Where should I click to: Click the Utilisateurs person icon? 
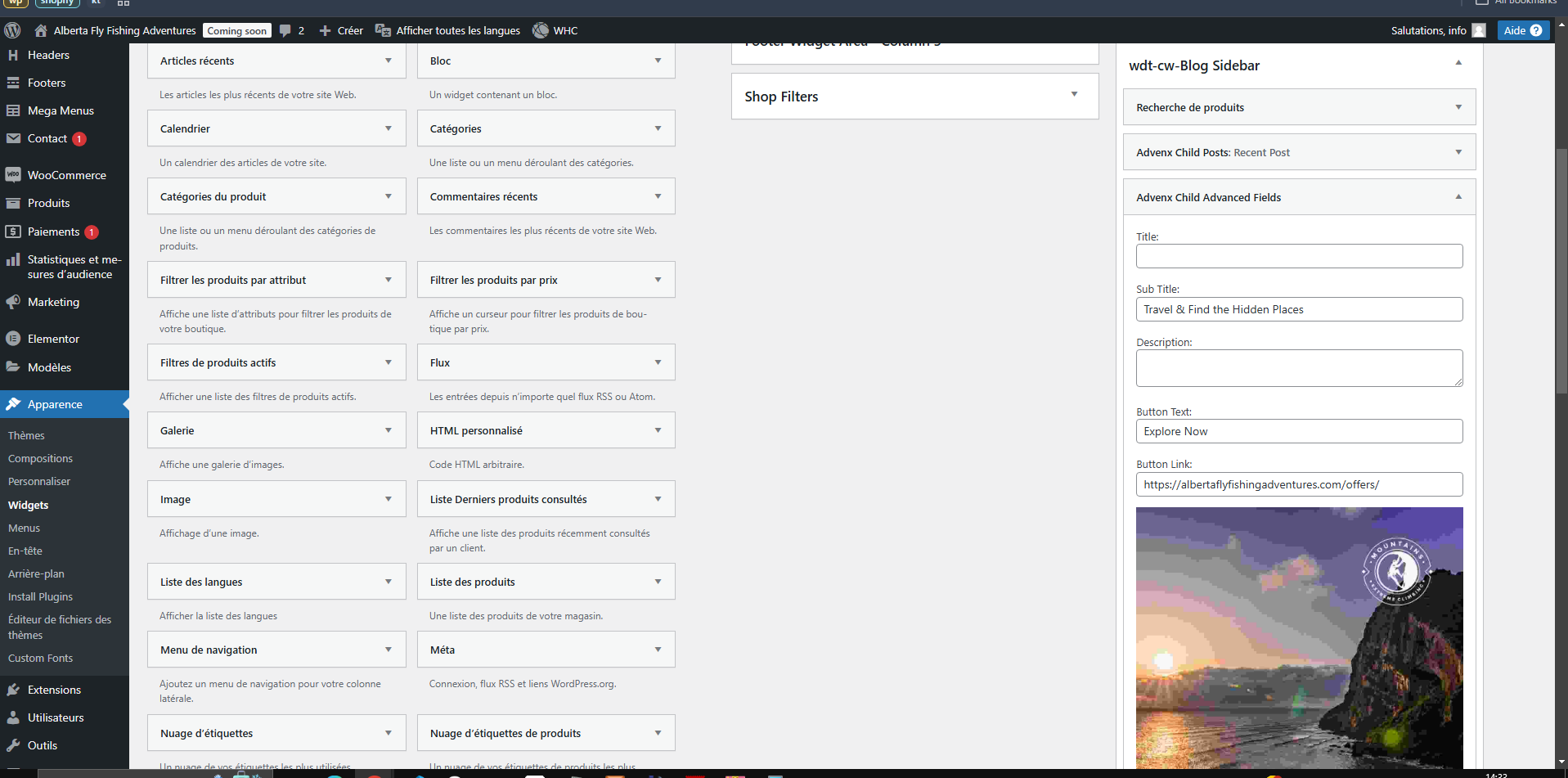tap(13, 717)
